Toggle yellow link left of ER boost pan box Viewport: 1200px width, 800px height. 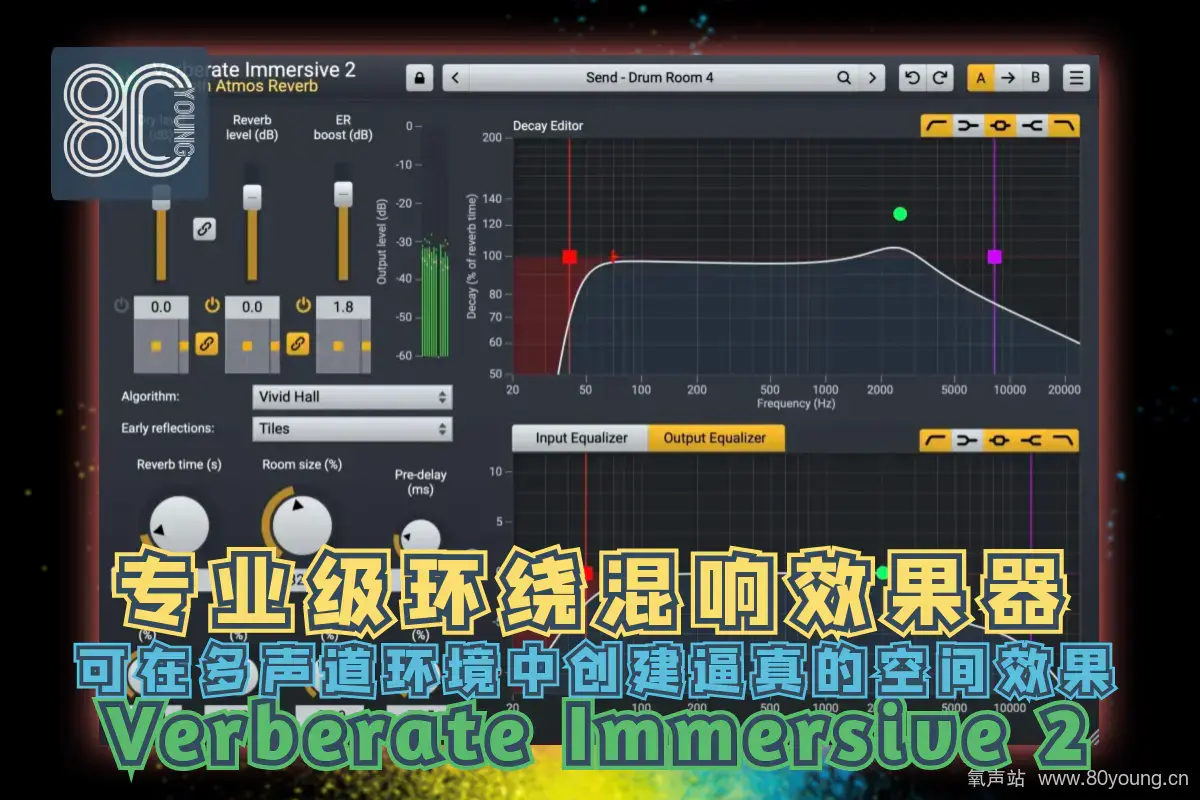coord(298,343)
